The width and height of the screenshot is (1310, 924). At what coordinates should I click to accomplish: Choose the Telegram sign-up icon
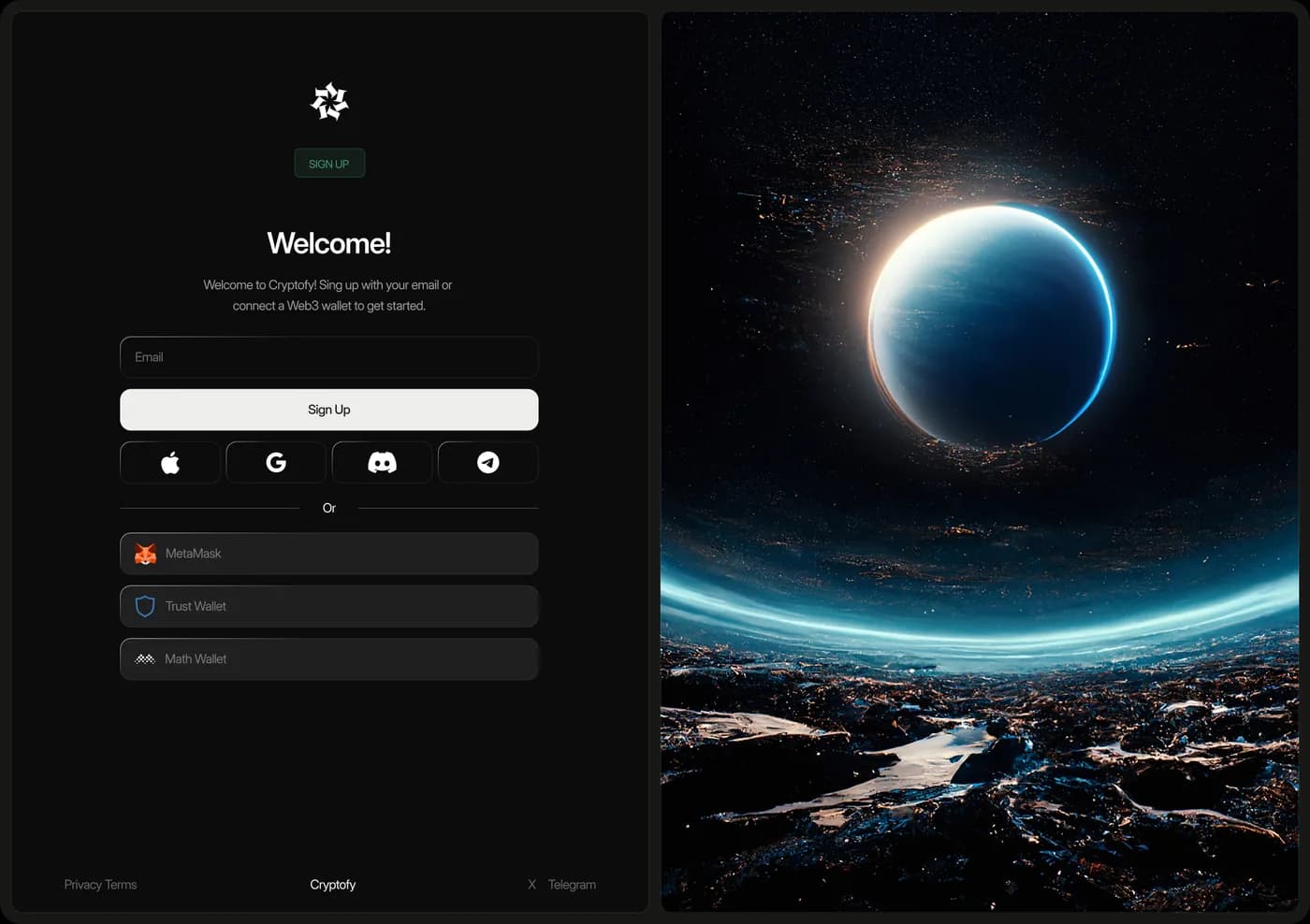pos(488,462)
